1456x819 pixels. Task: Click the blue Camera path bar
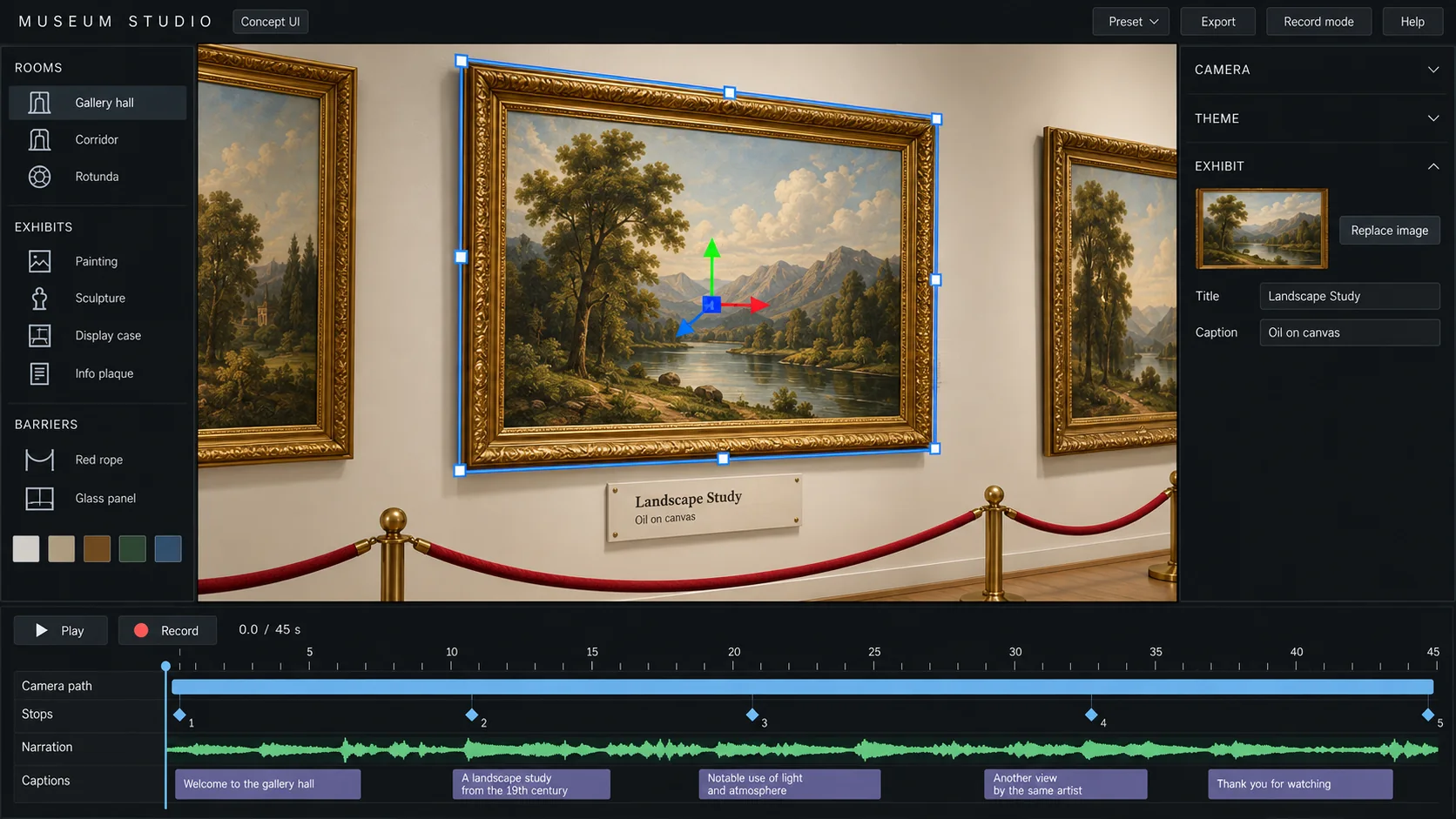tap(802, 687)
